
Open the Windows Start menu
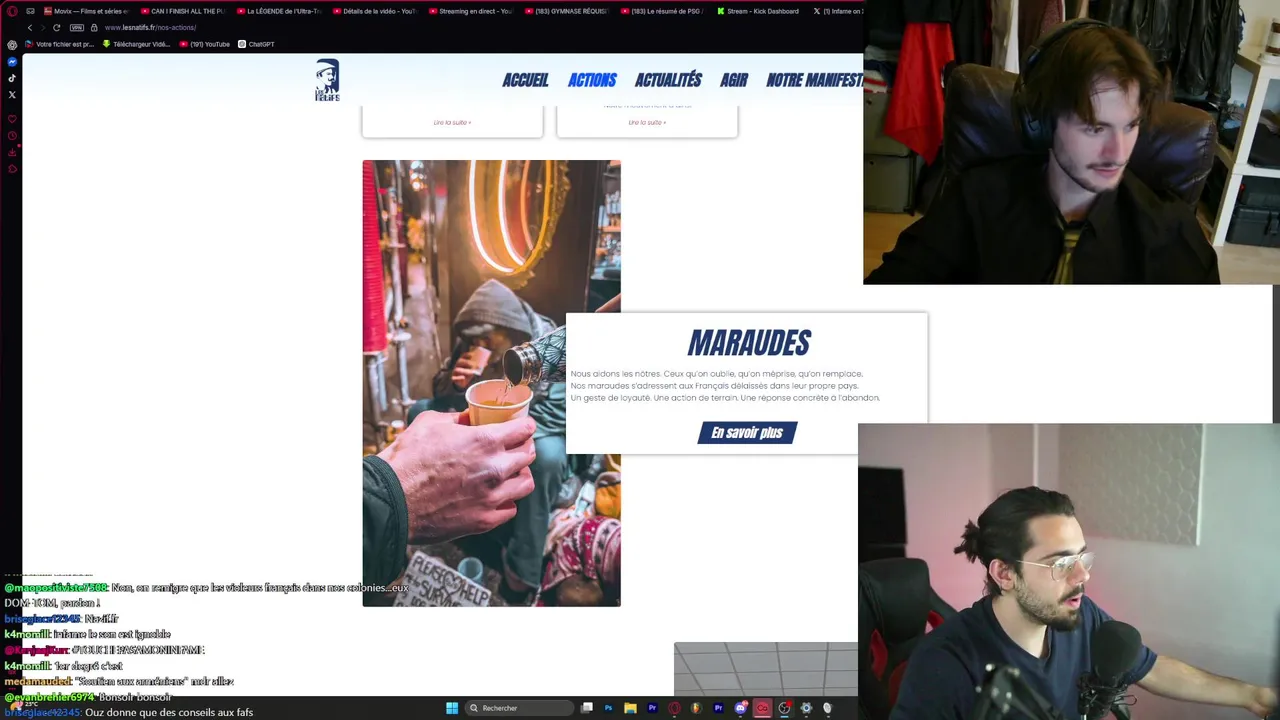pyautogui.click(x=452, y=708)
